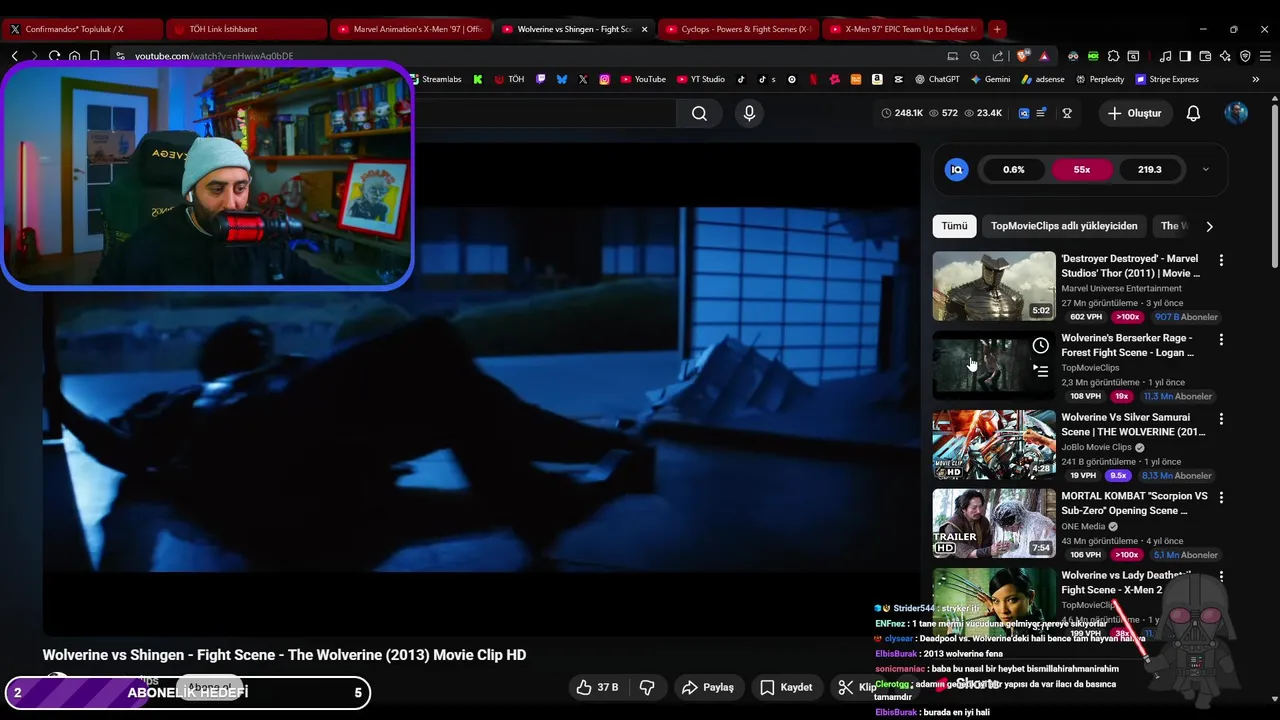
Task: Open the Stripe Express bookmark
Action: [1166, 79]
